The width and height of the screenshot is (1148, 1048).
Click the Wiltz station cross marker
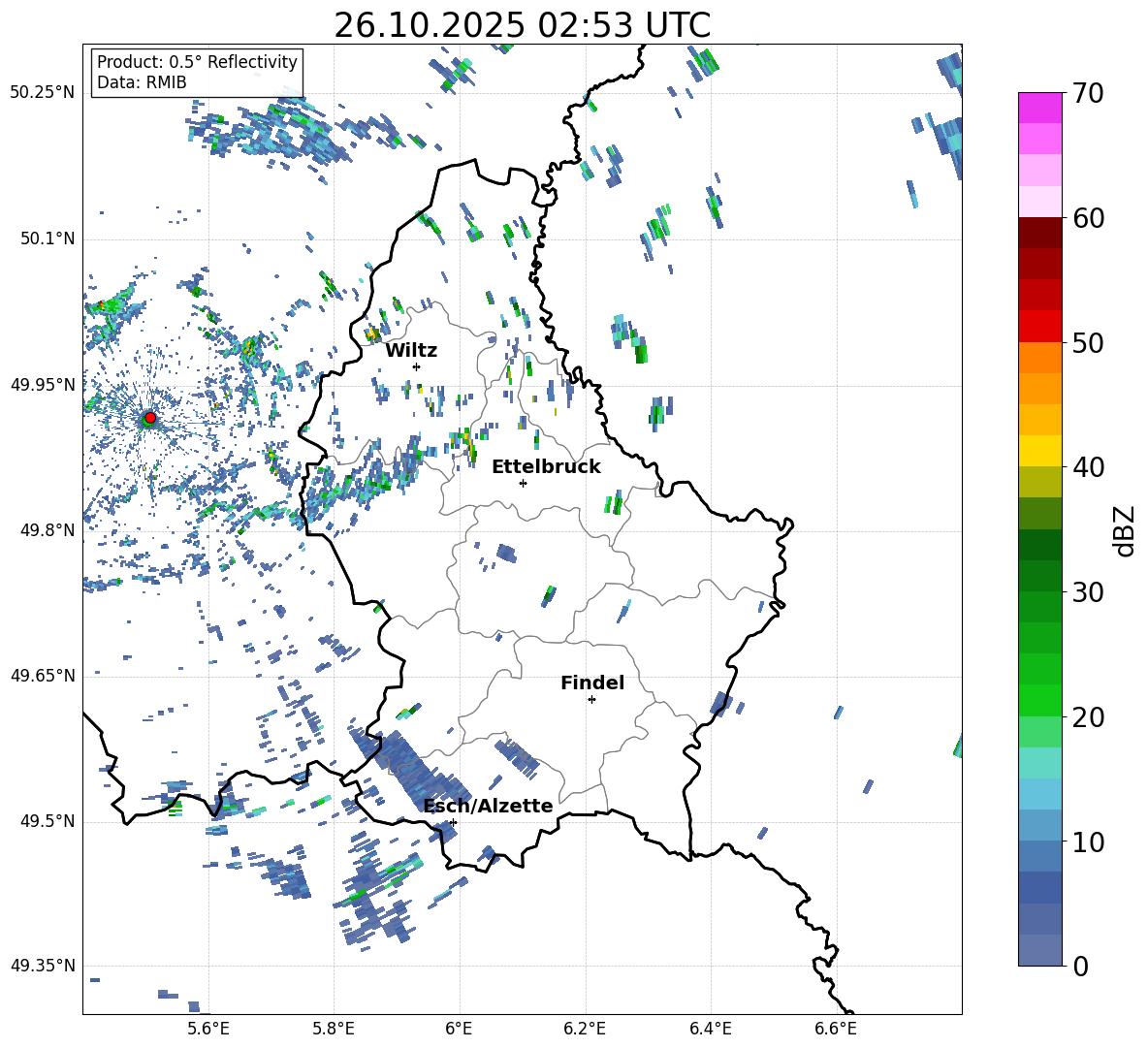pyautogui.click(x=416, y=366)
